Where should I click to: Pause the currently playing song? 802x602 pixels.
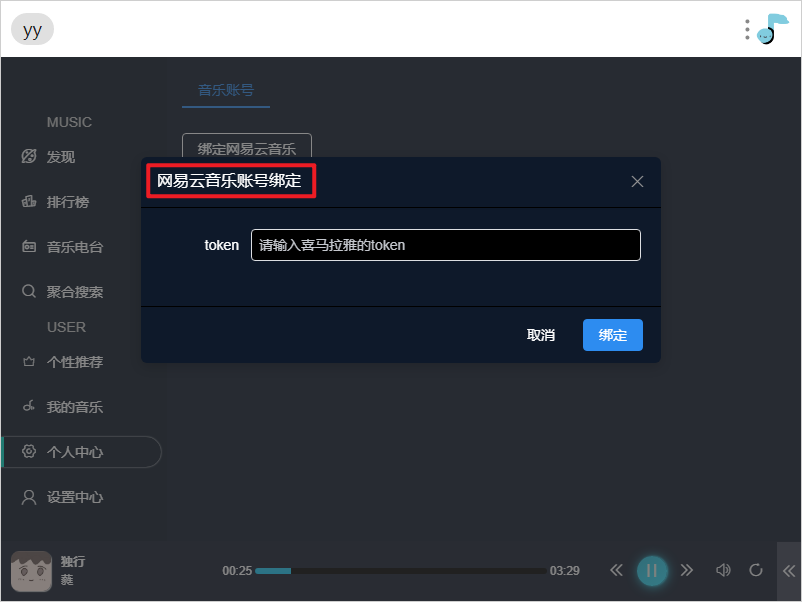(651, 570)
